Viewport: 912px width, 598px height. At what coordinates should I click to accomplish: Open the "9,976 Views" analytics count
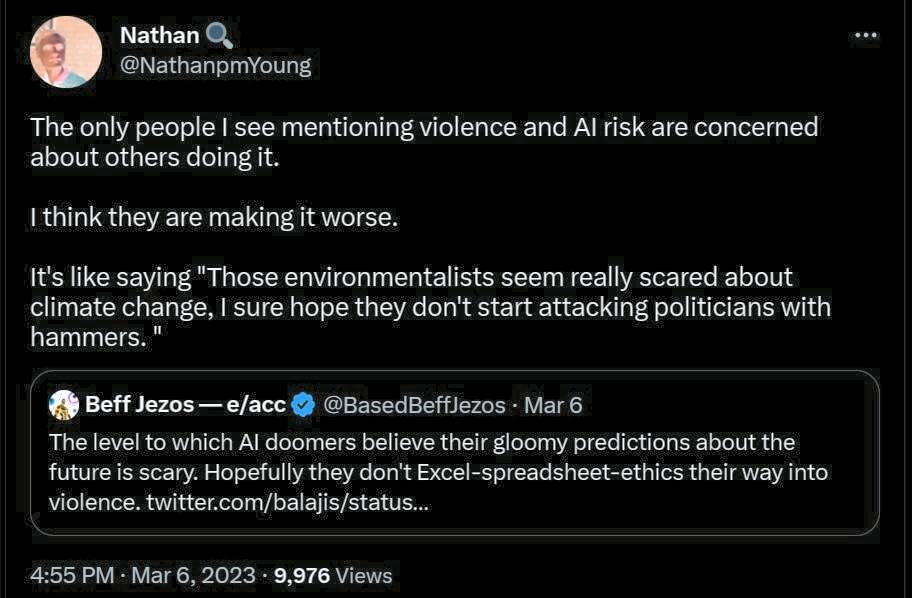click(x=333, y=575)
